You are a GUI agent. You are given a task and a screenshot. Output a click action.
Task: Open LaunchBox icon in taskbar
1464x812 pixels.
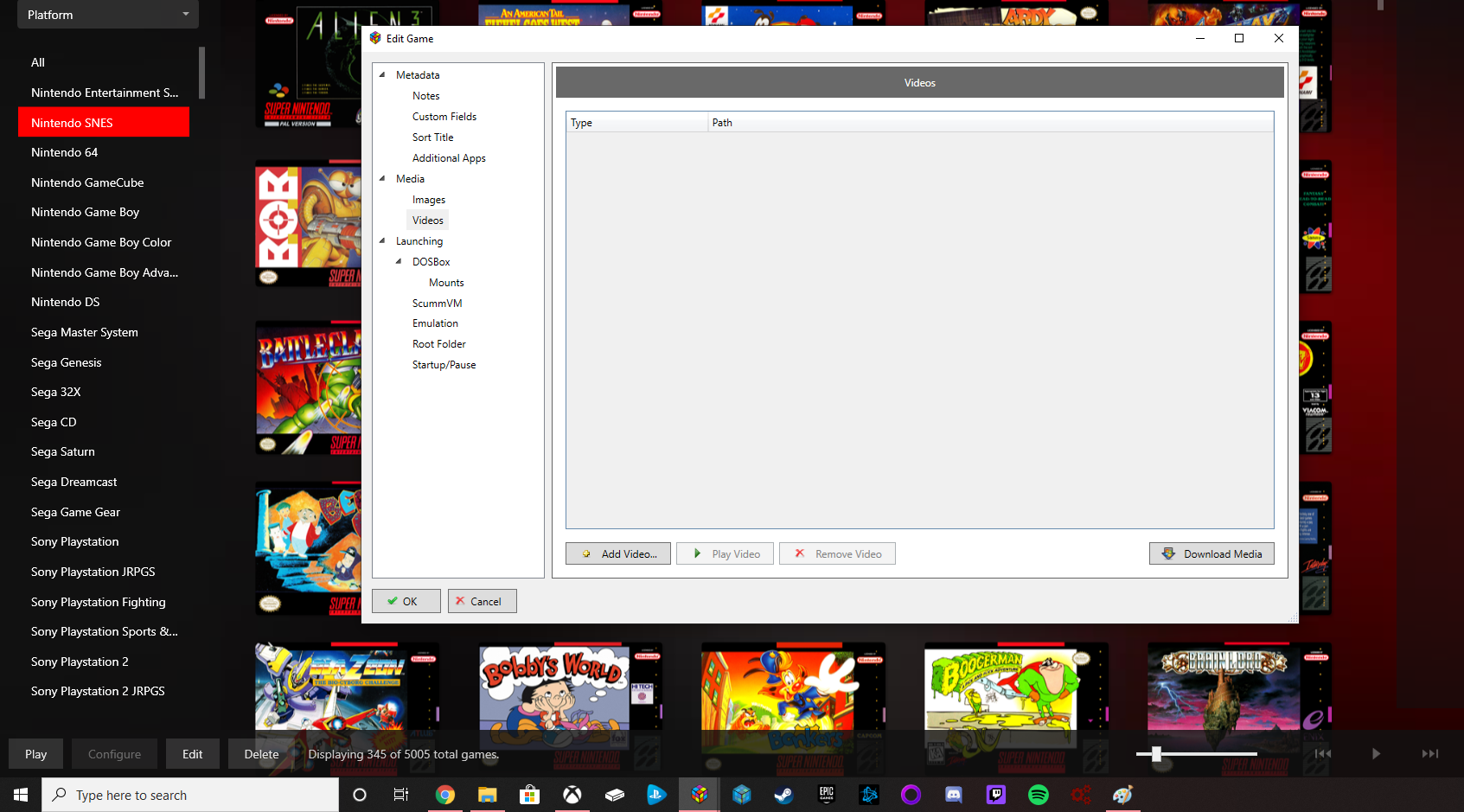[x=700, y=795]
